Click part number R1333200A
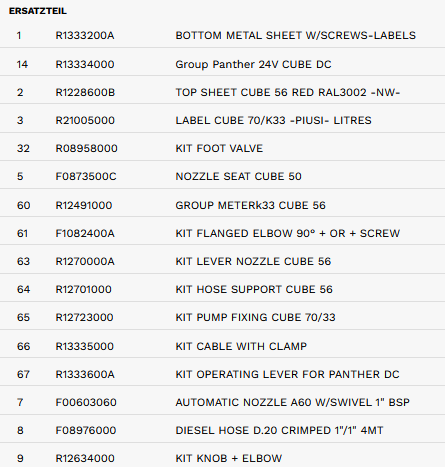The width and height of the screenshot is (445, 467). tap(85, 35)
